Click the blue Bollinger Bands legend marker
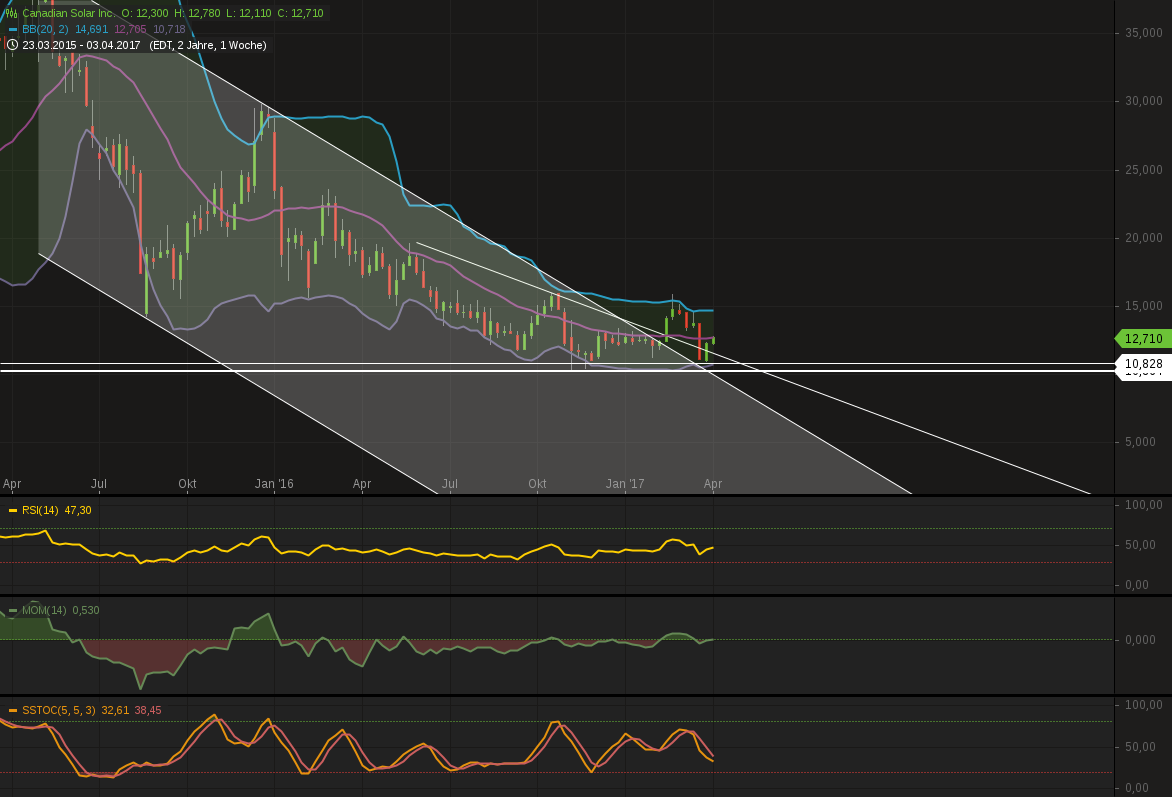This screenshot has width=1172, height=797. (x=13, y=30)
